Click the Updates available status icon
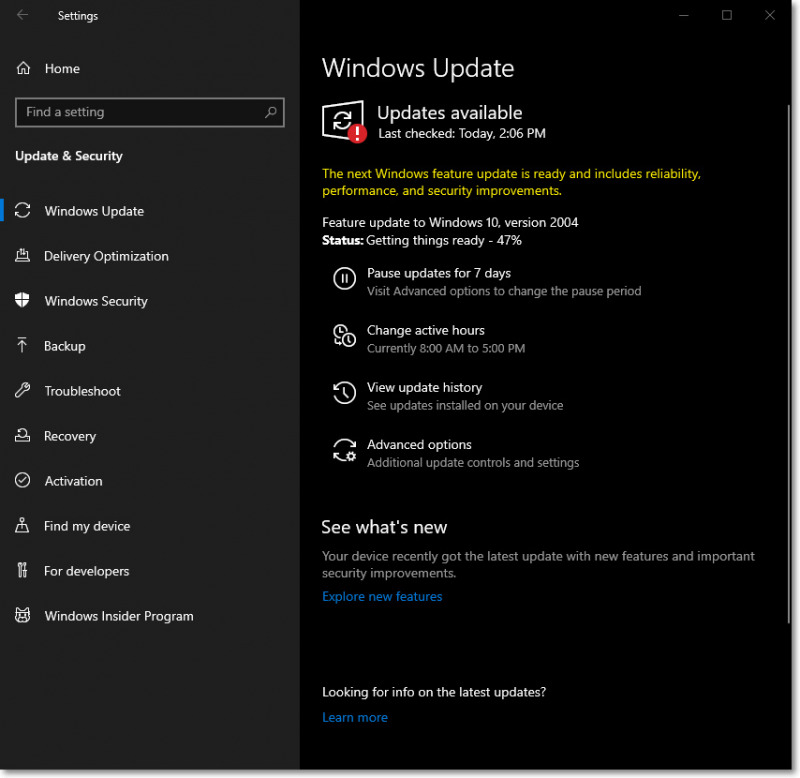The width and height of the screenshot is (800, 778). [344, 121]
